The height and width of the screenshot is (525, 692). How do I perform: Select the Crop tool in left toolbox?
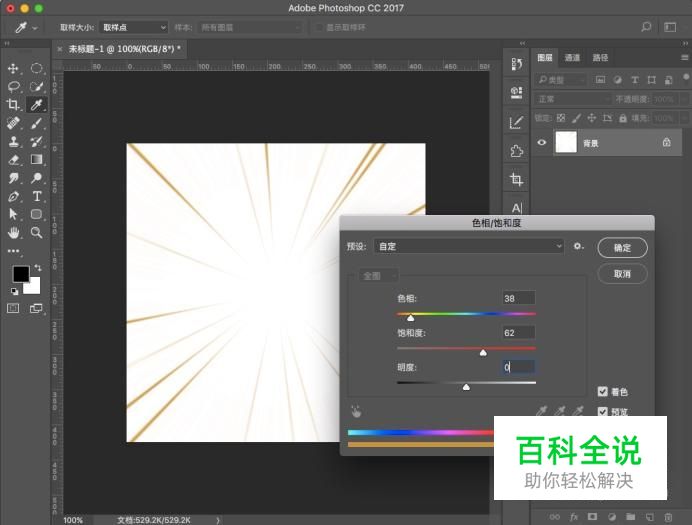[13, 105]
